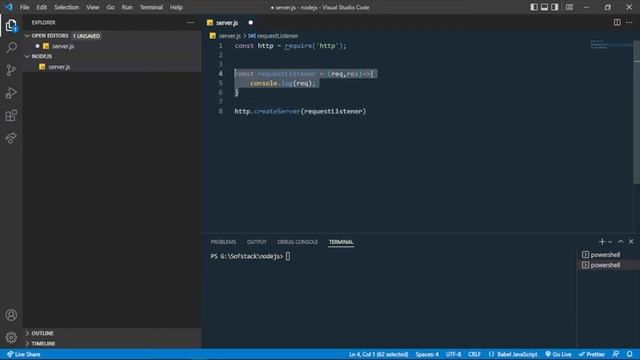
Task: Click server.js in the breadcrumb
Action: 229,36
